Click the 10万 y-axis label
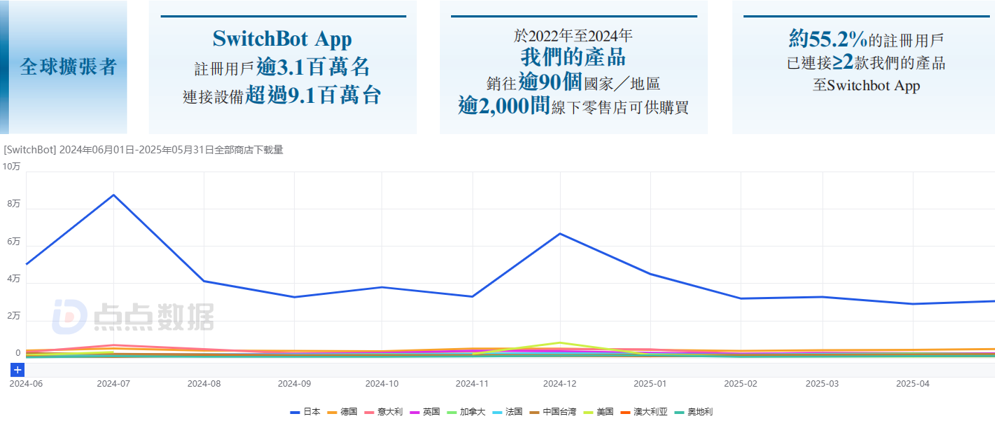This screenshot has height=432, width=995. pos(11,167)
